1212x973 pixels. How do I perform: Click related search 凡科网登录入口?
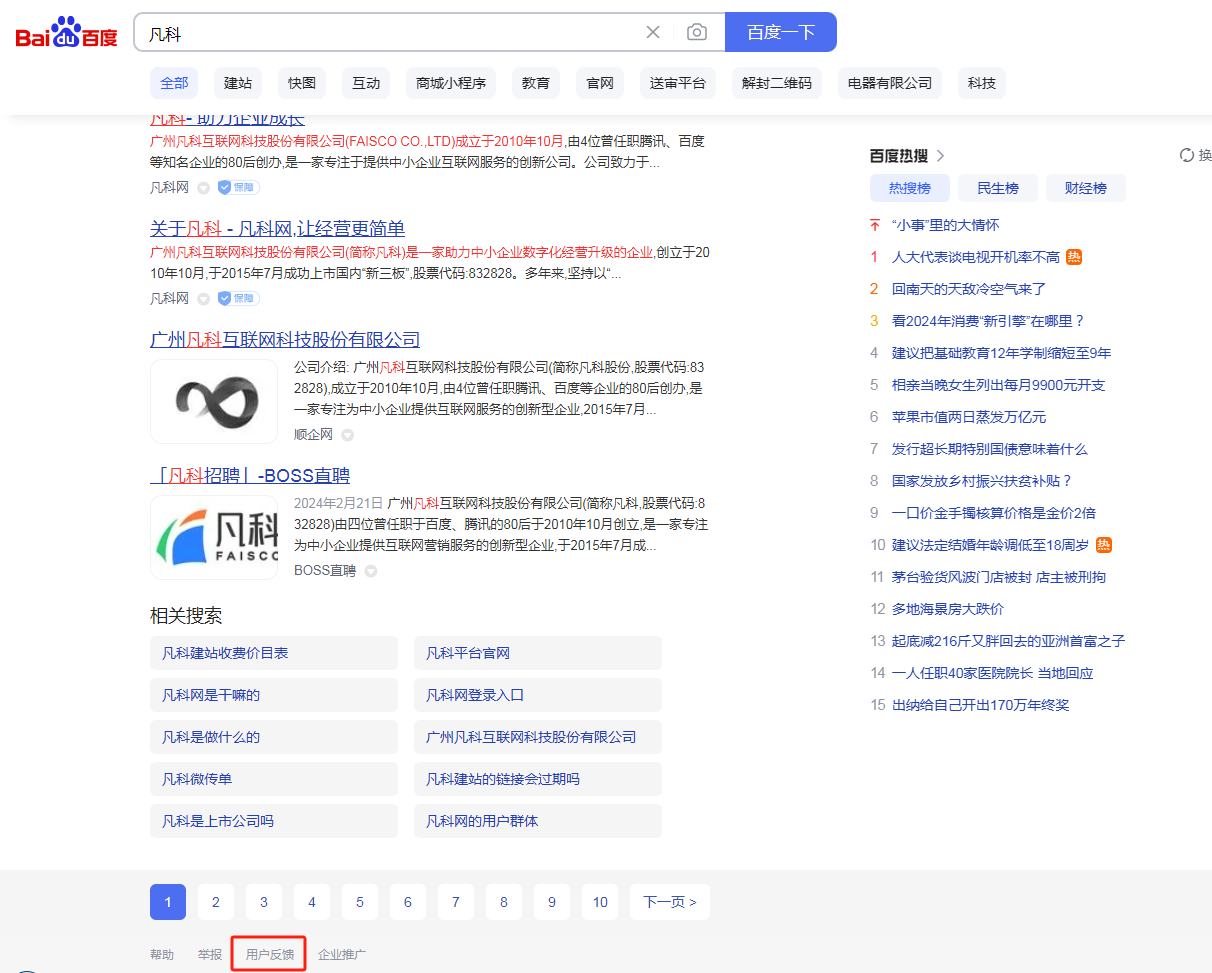tap(538, 695)
